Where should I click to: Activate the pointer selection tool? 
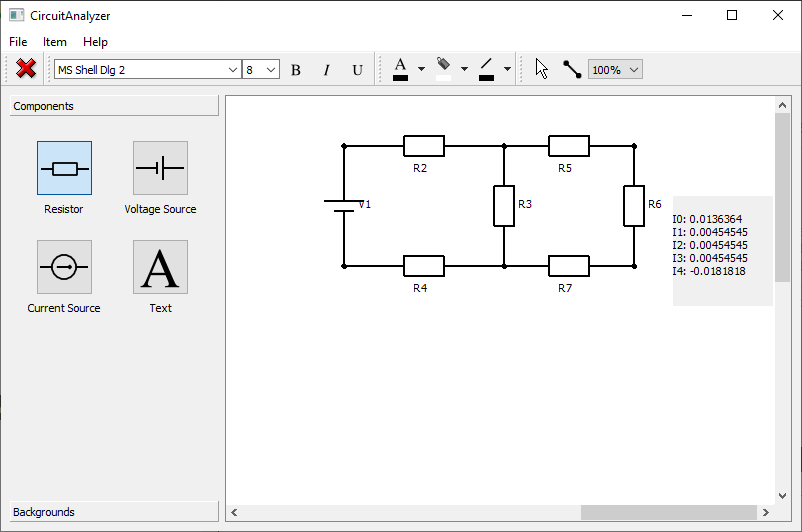(542, 69)
